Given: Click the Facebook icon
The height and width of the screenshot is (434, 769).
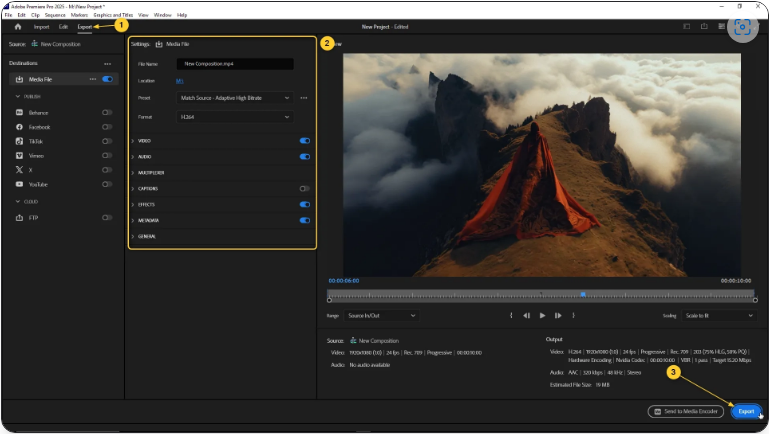Looking at the screenshot, I should pos(19,127).
